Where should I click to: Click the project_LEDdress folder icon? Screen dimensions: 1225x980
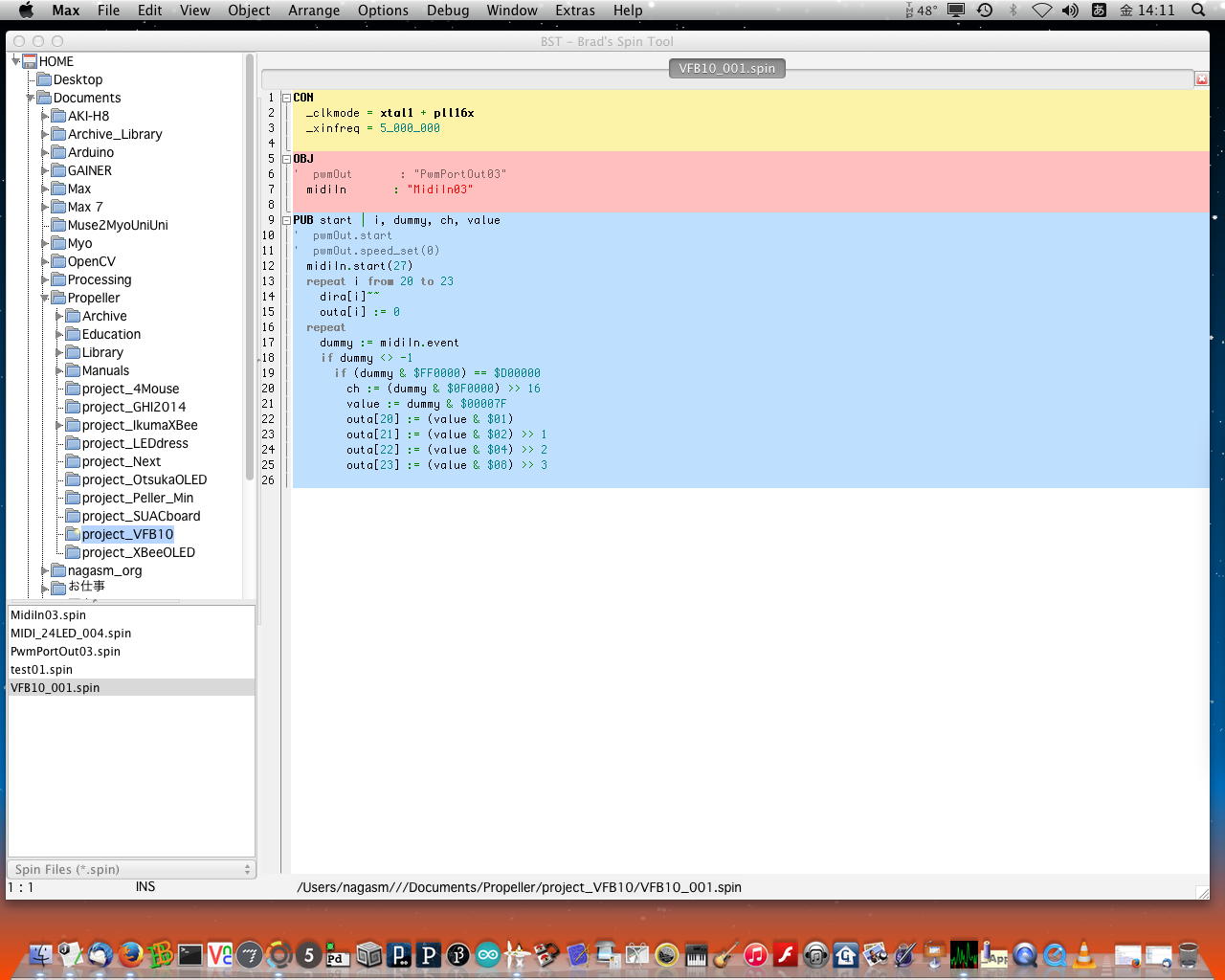(72, 443)
